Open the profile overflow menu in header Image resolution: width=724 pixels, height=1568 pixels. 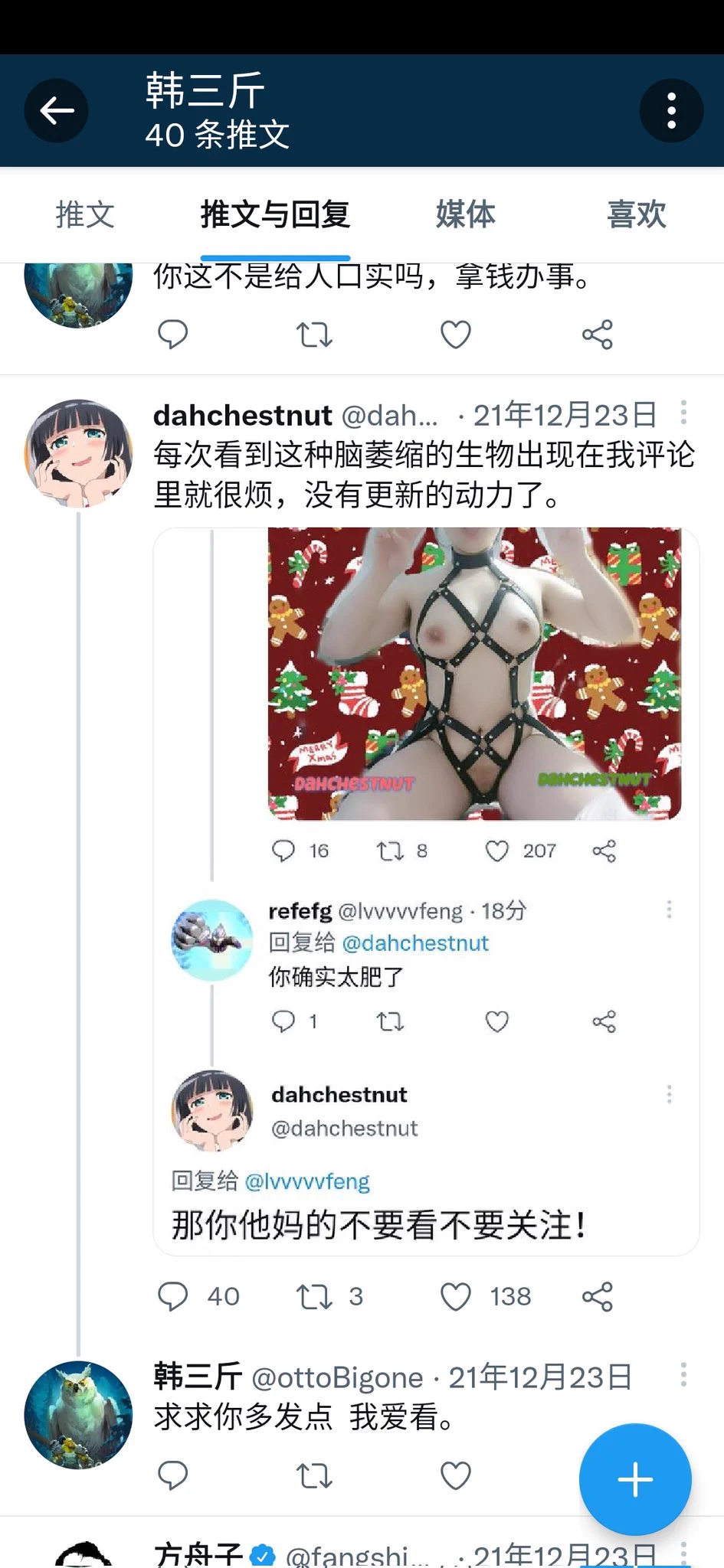pos(671,111)
